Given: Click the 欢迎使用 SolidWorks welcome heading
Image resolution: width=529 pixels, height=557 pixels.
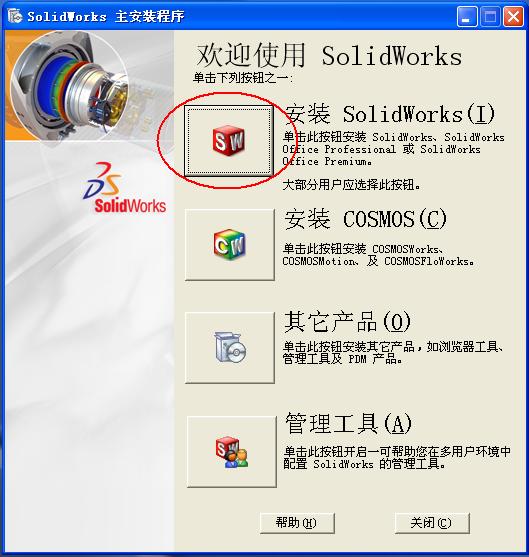Looking at the screenshot, I should pyautogui.click(x=329, y=55).
